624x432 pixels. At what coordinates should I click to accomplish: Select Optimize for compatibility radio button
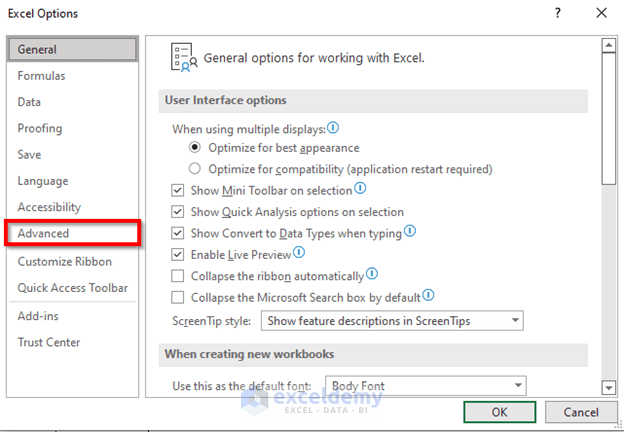coord(195,169)
